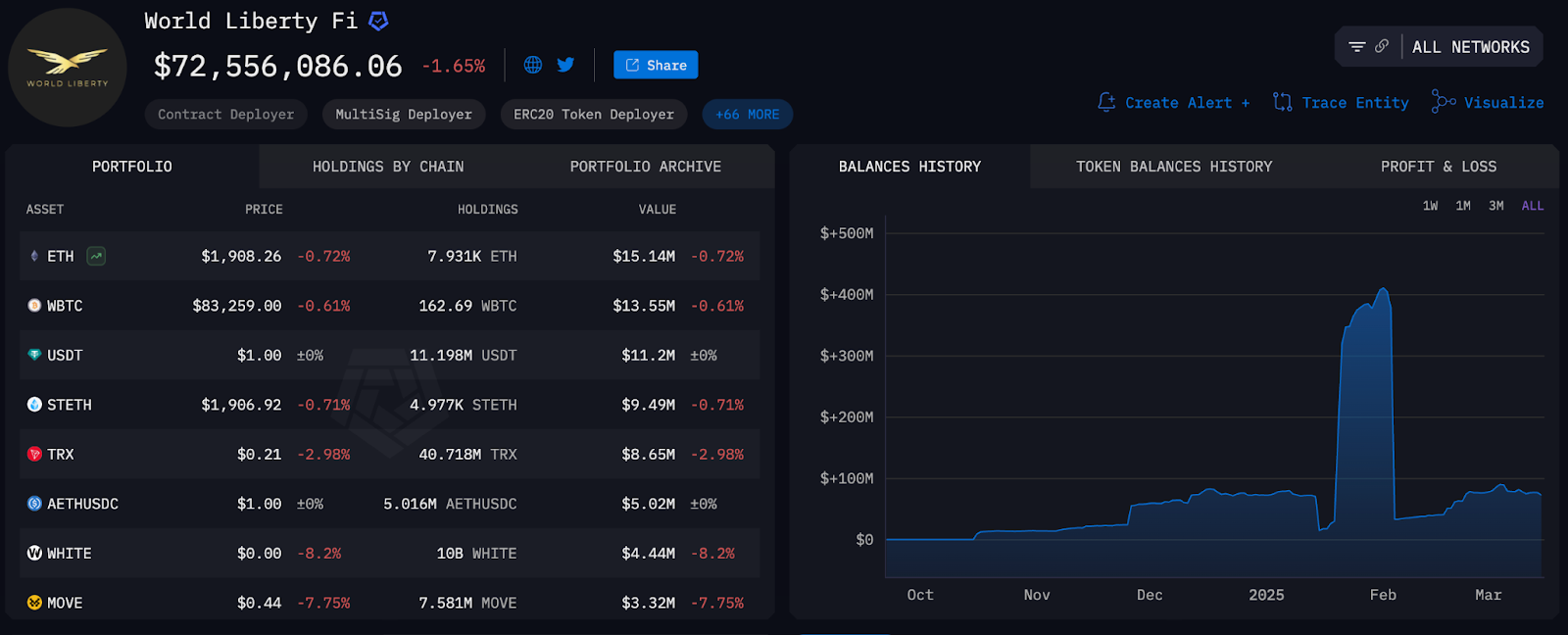The image size is (1568, 635).
Task: Click the verified badge next to World Liberty Fi
Action: pyautogui.click(x=378, y=21)
